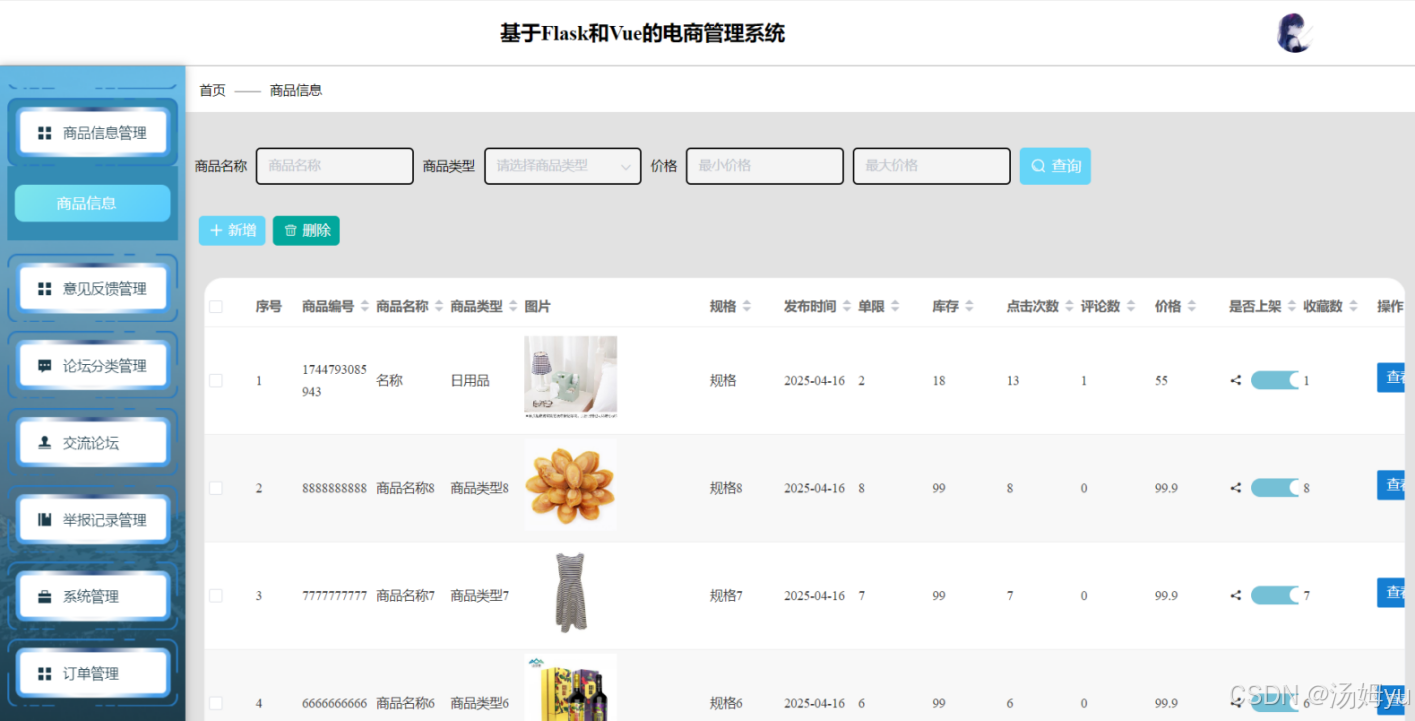Click the briefcase icon beside 系统管理
Viewport: 1415px width, 721px height.
coord(44,597)
